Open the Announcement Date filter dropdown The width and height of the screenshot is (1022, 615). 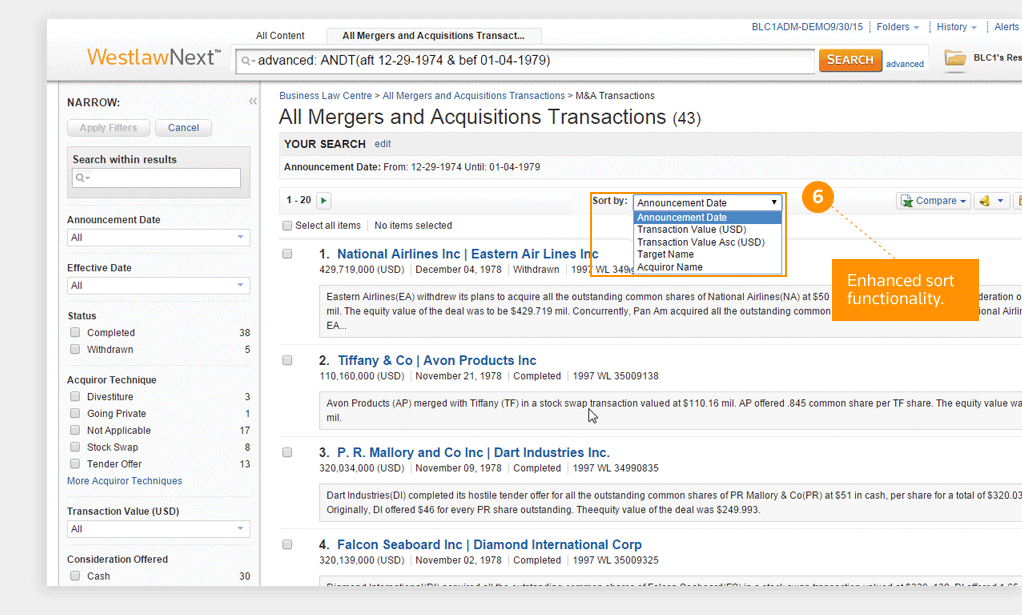coord(158,237)
